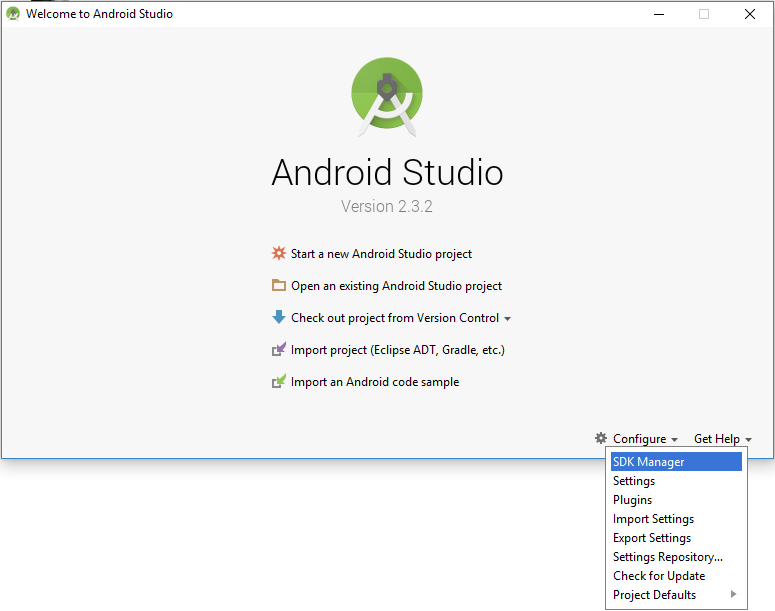Open Settings Repository... menu entry
The image size is (775, 611).
click(676, 557)
